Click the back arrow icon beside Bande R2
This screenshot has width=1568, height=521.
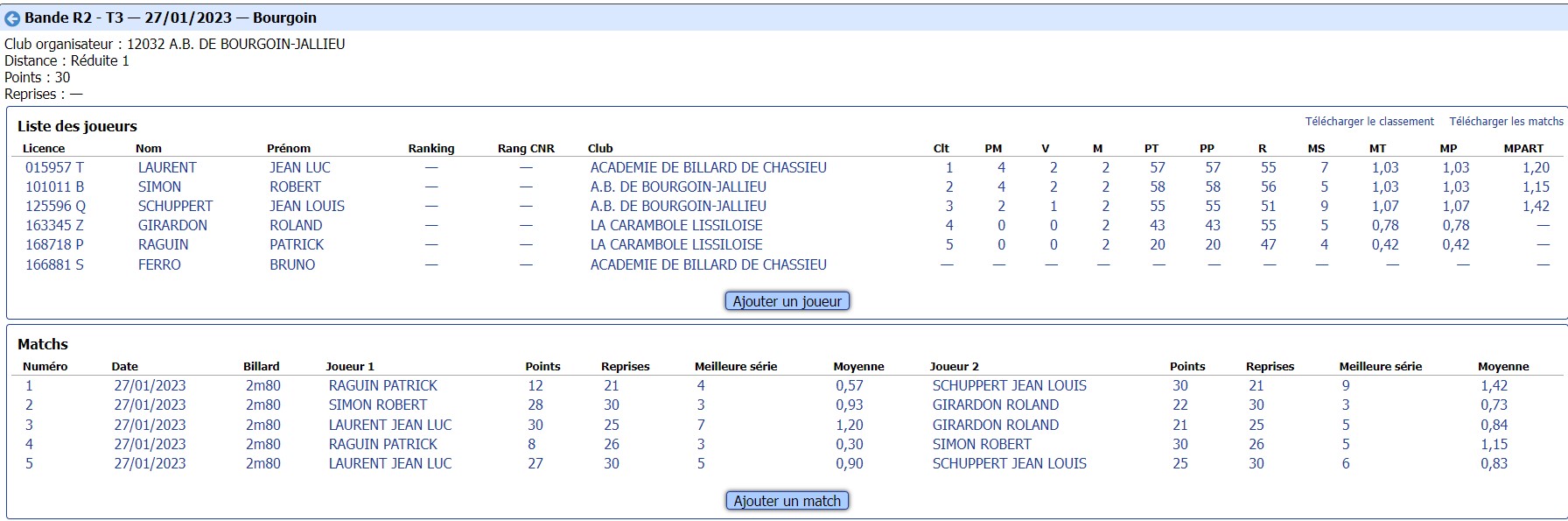coord(12,18)
